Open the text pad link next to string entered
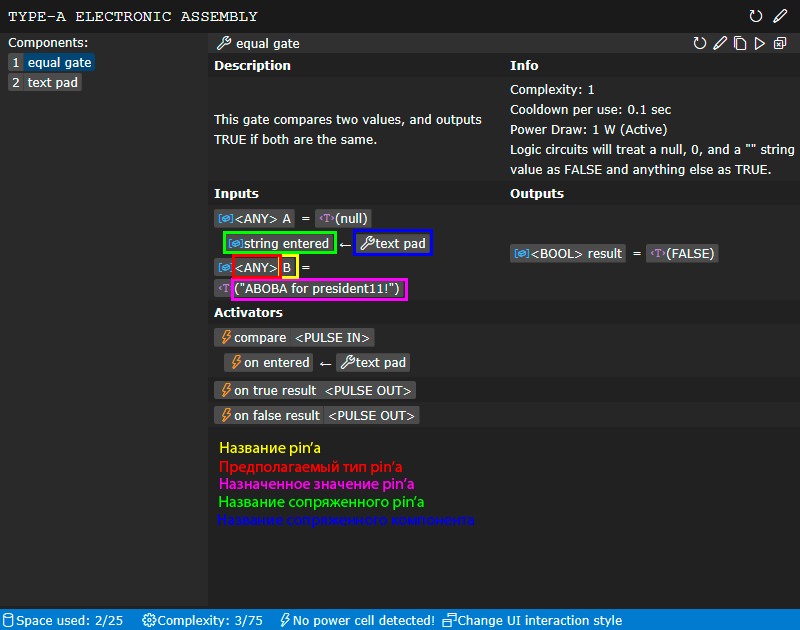 [393, 243]
